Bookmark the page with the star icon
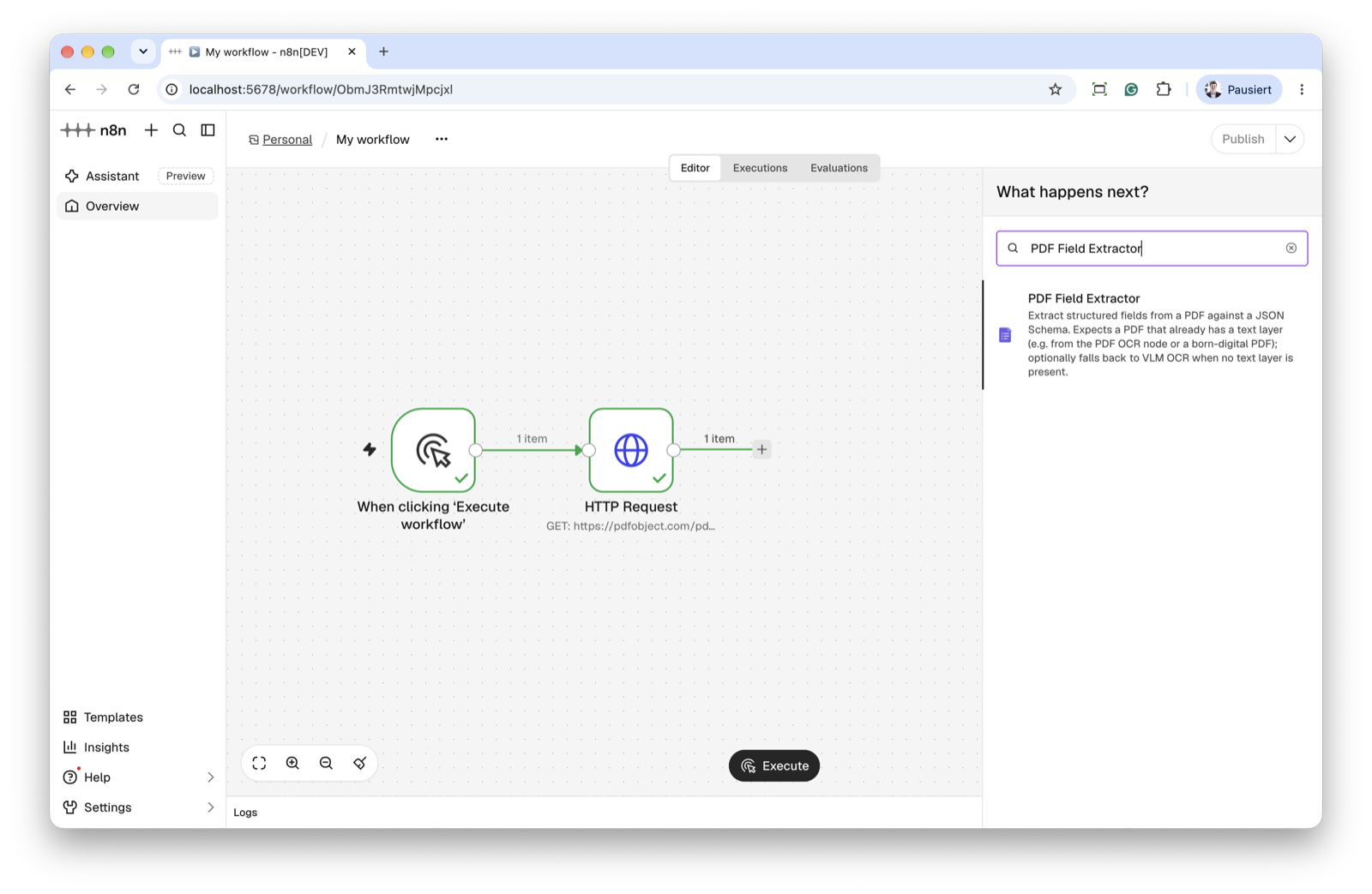The width and height of the screenshot is (1372, 894). click(1055, 89)
